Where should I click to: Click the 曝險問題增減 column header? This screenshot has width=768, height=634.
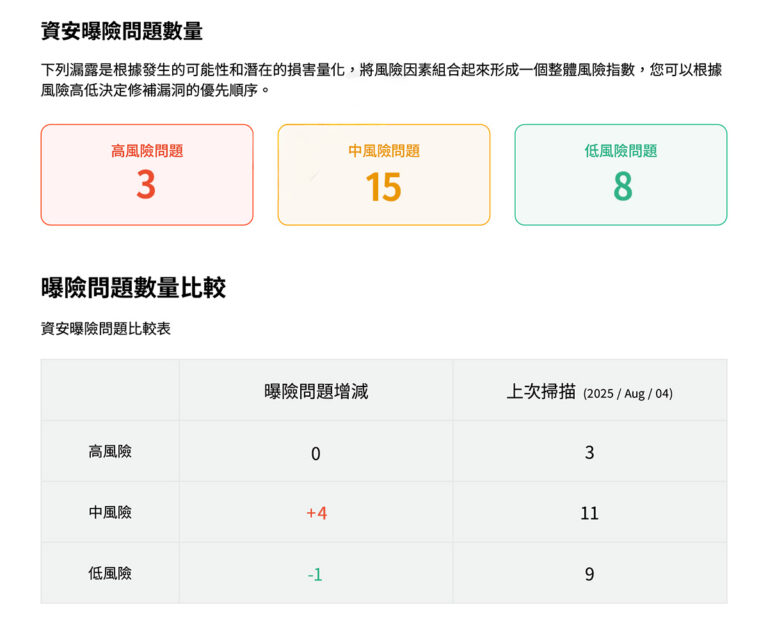(316, 391)
